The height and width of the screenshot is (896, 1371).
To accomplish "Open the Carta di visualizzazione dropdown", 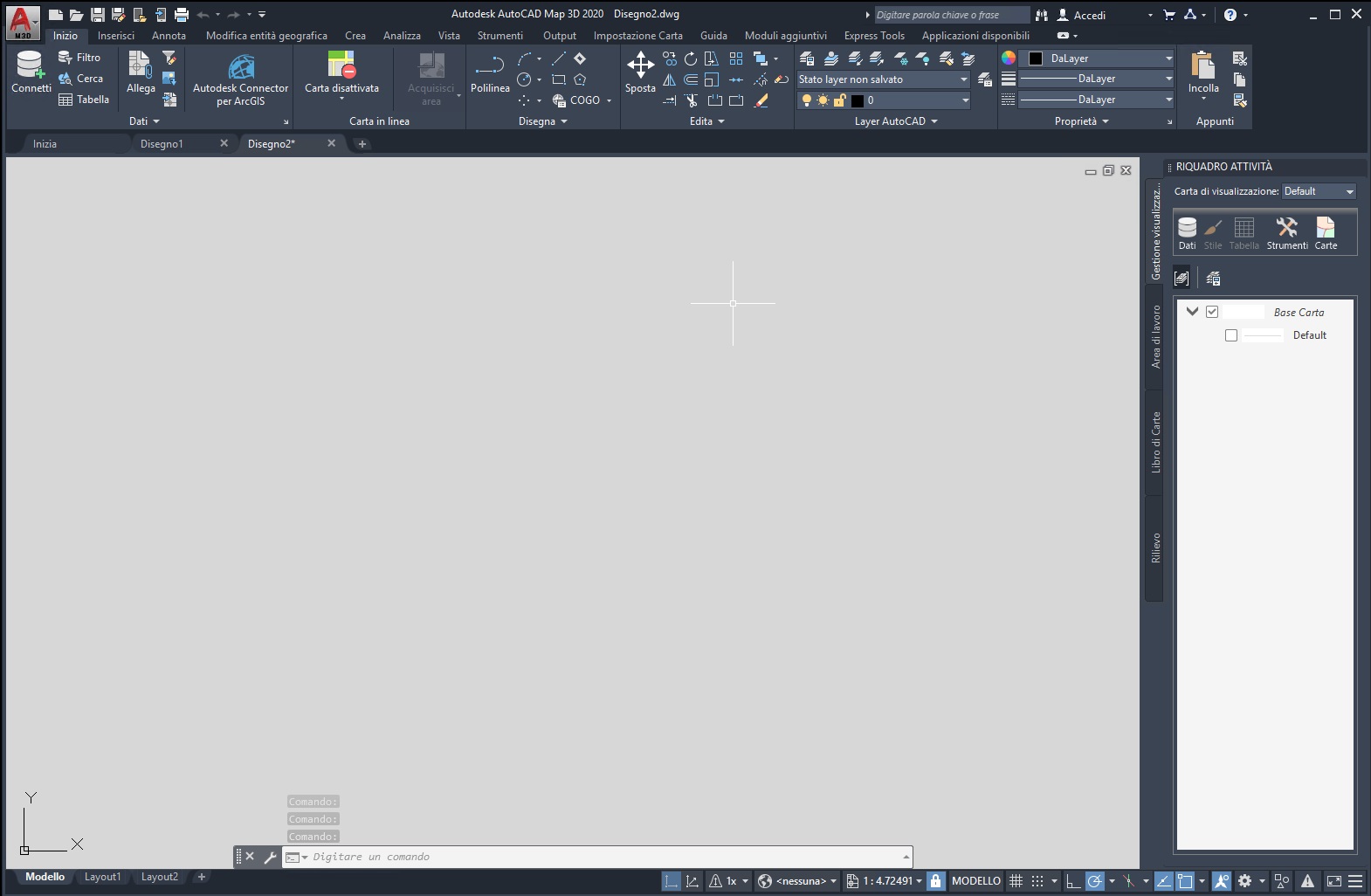I will click(1319, 191).
